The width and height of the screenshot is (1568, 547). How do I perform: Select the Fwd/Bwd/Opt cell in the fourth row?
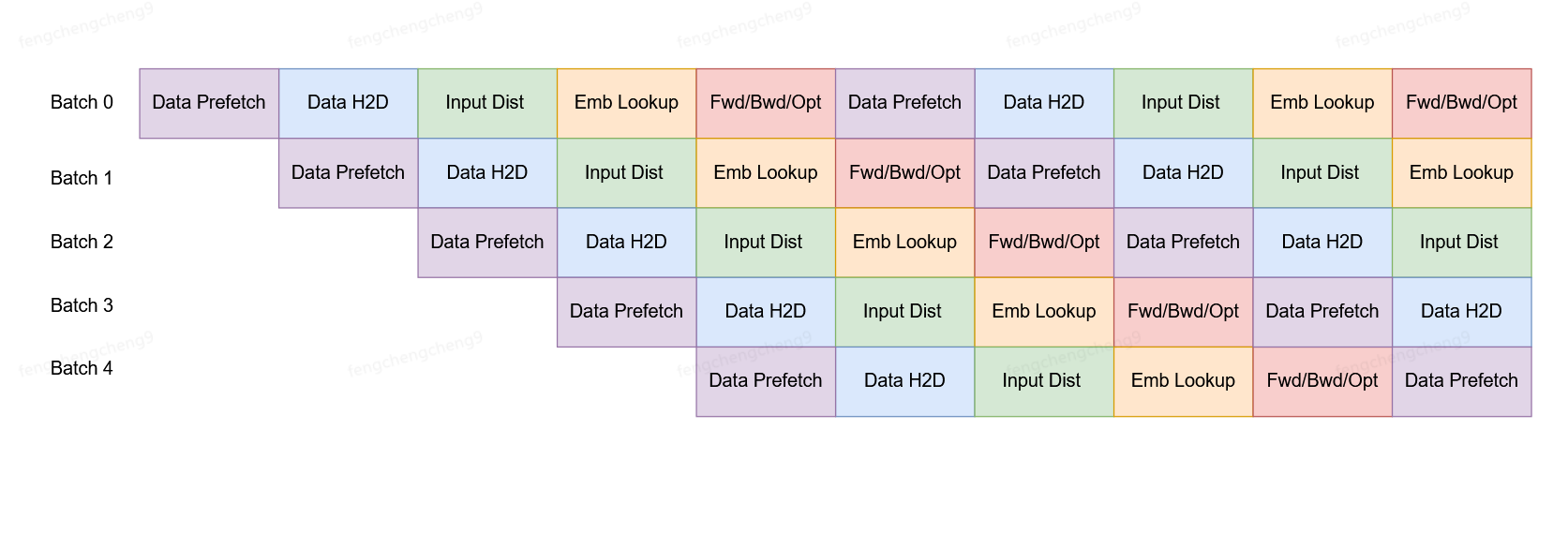coord(1183,312)
